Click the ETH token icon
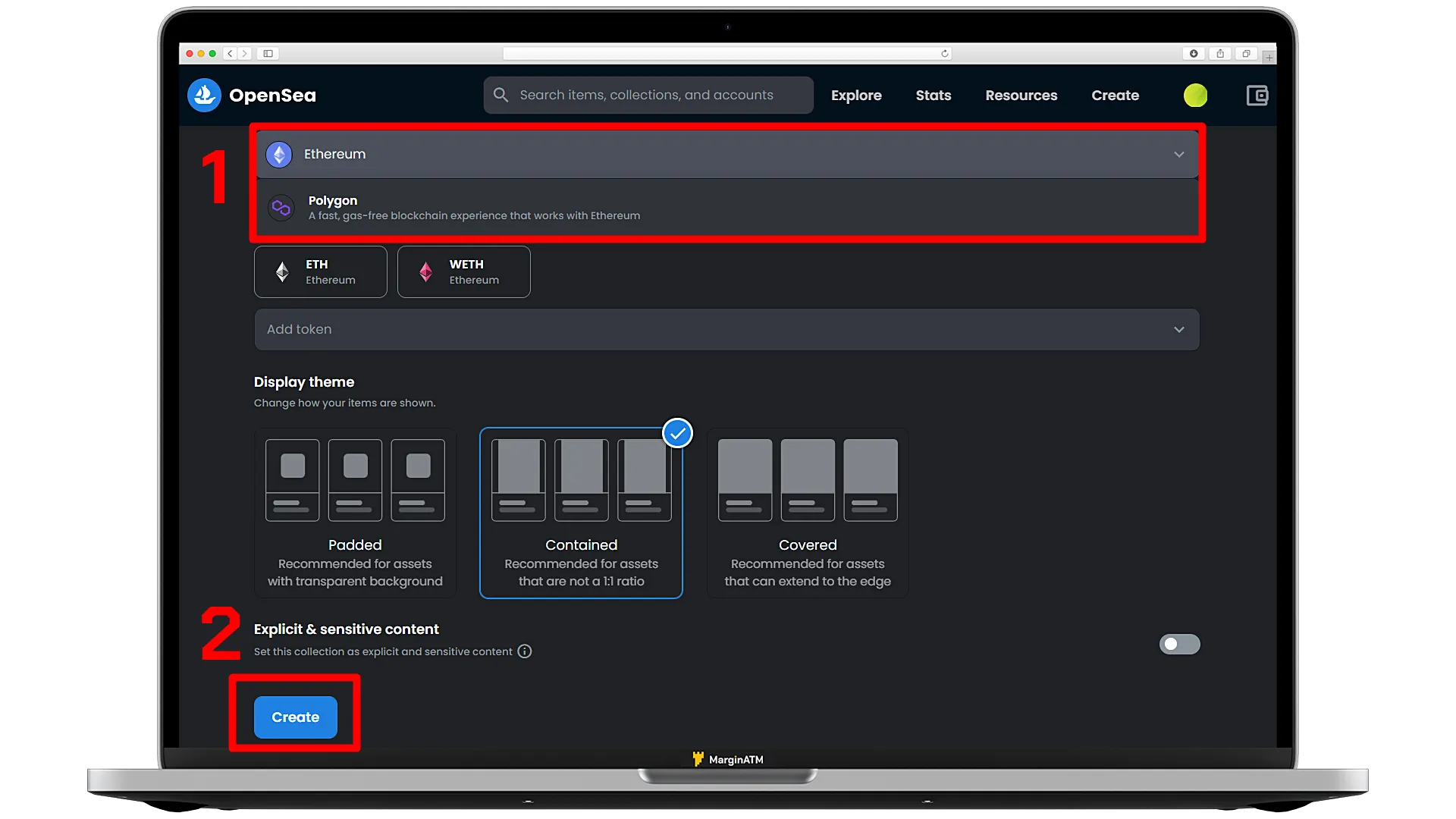 coord(283,272)
